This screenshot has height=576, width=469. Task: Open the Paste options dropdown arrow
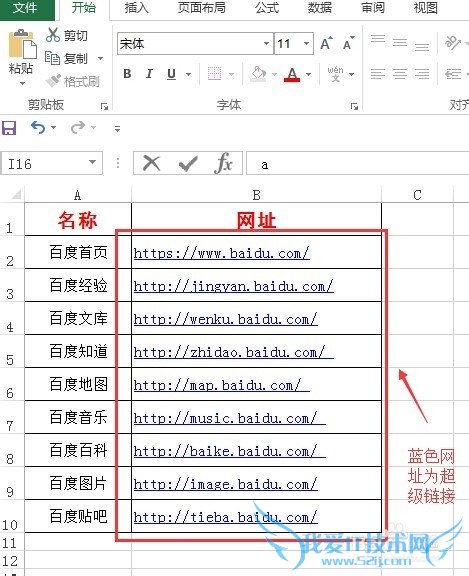(22, 83)
